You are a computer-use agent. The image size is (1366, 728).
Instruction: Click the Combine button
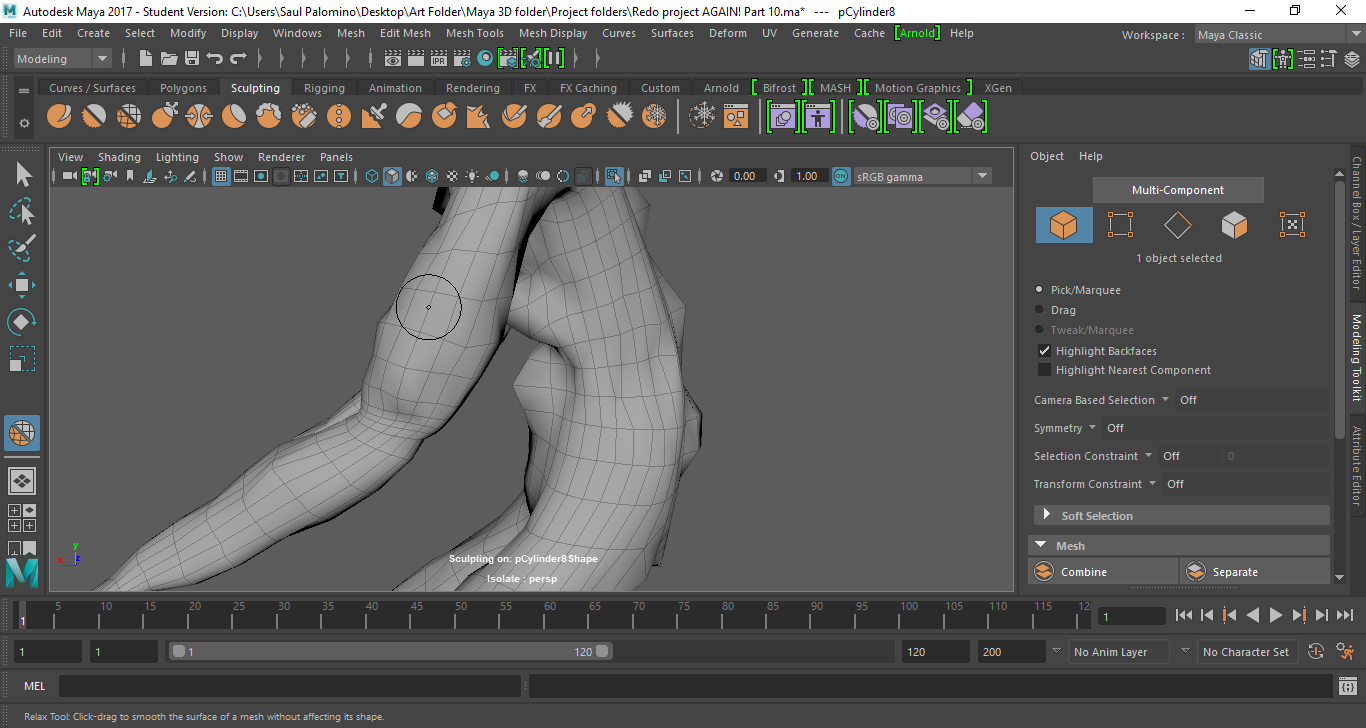(1084, 572)
